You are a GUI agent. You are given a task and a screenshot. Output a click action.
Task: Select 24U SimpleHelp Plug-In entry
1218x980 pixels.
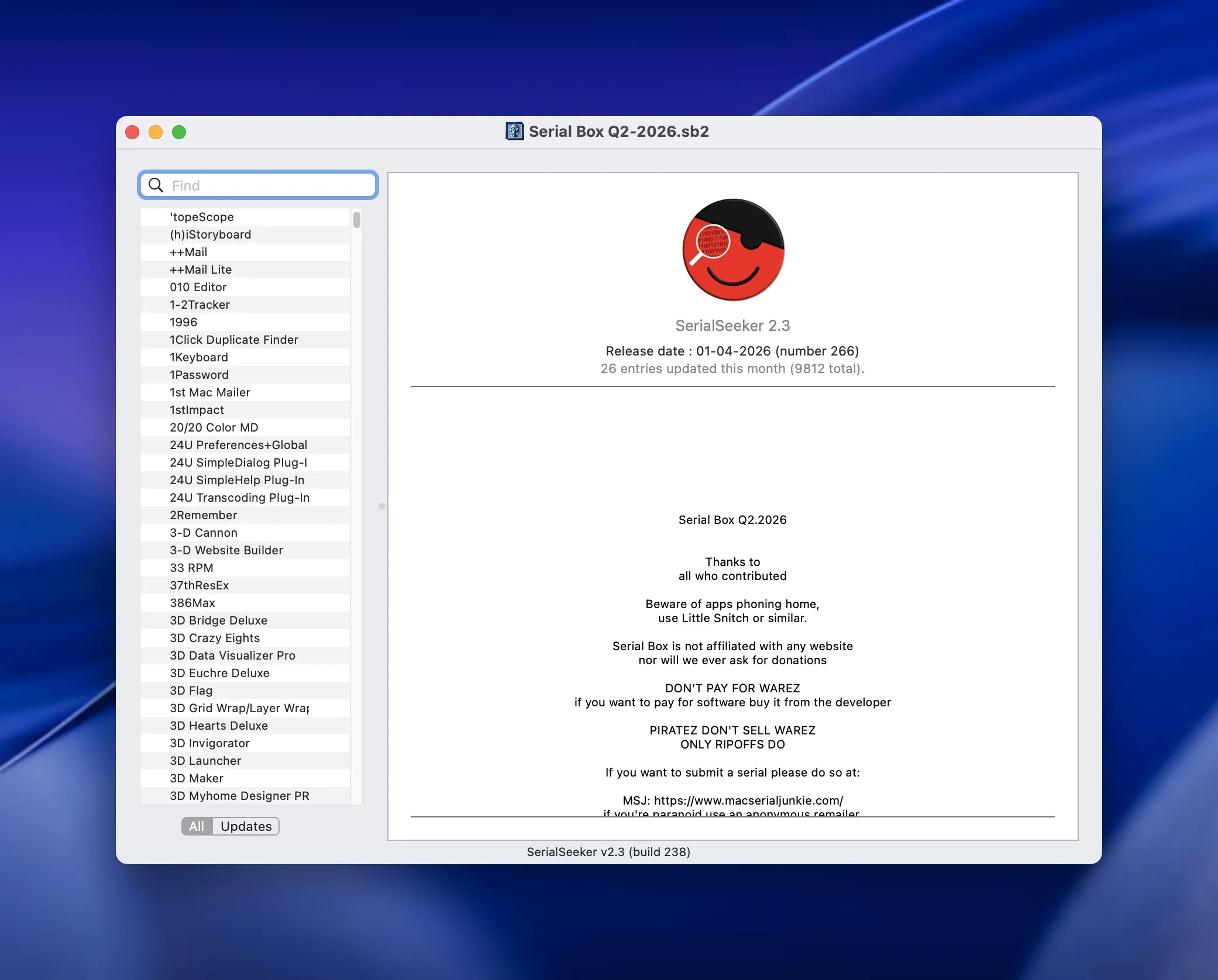click(245, 480)
